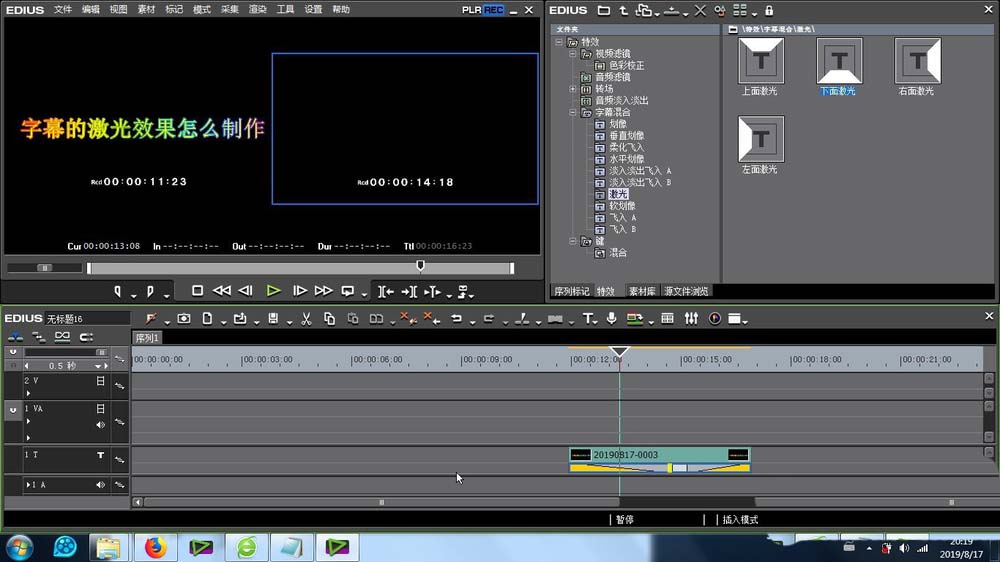Viewport: 1000px width, 562px height.
Task: Switch to the 序列标记 tab
Action: [x=571, y=291]
